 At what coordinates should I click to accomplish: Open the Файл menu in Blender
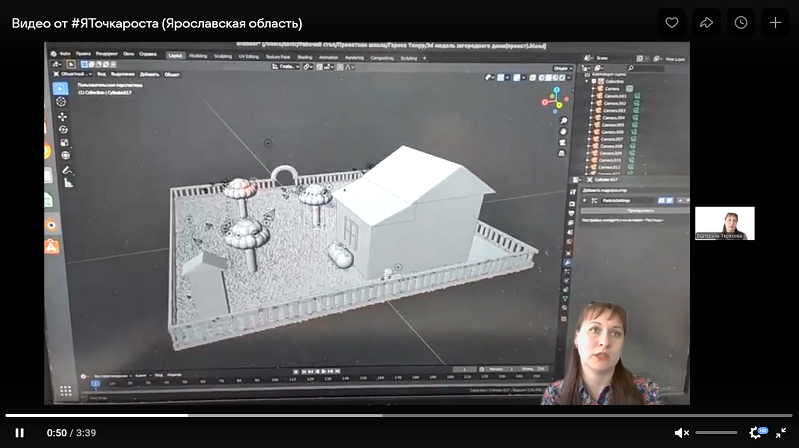click(65, 54)
